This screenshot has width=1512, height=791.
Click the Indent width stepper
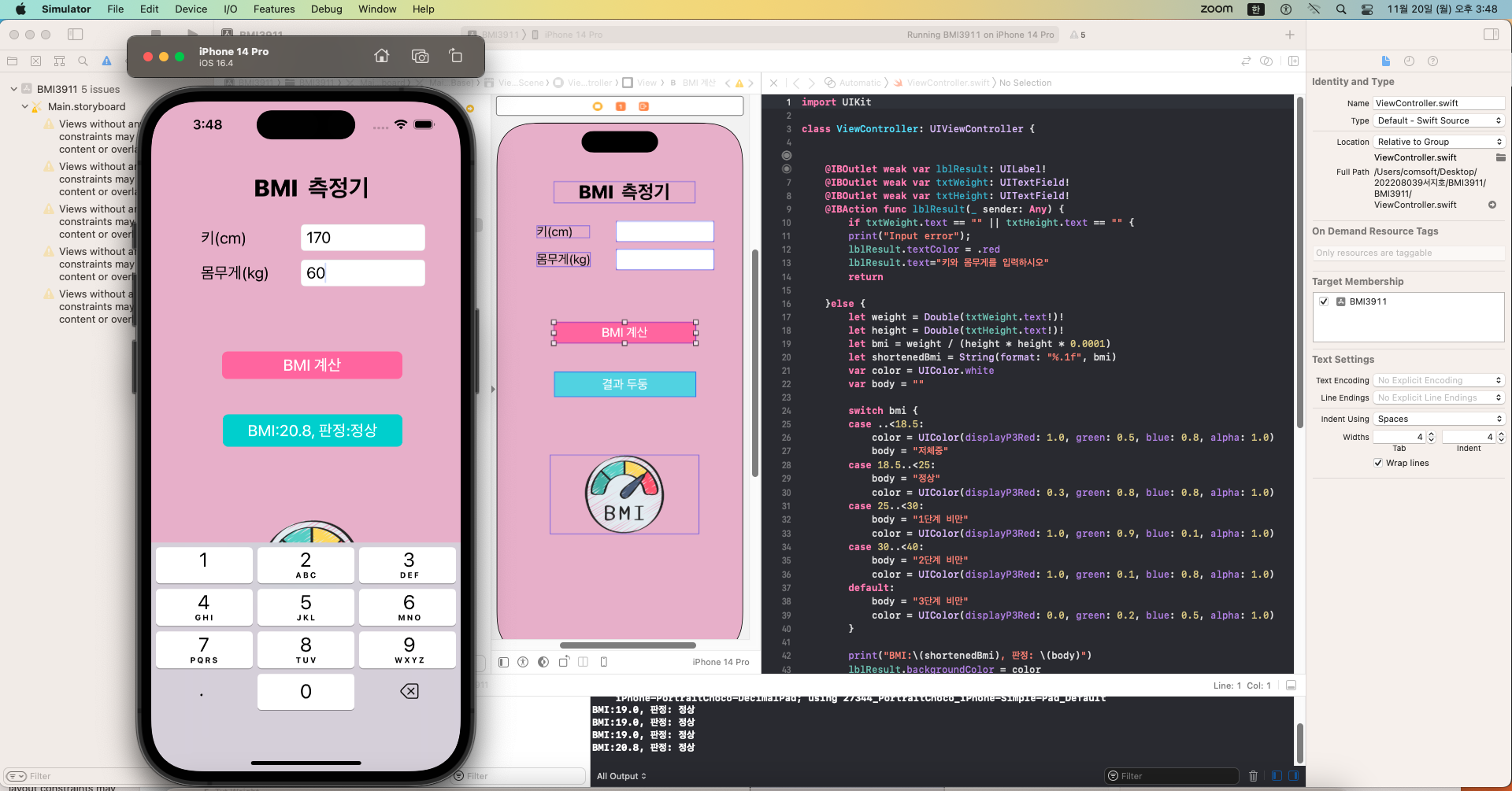coord(1501,437)
